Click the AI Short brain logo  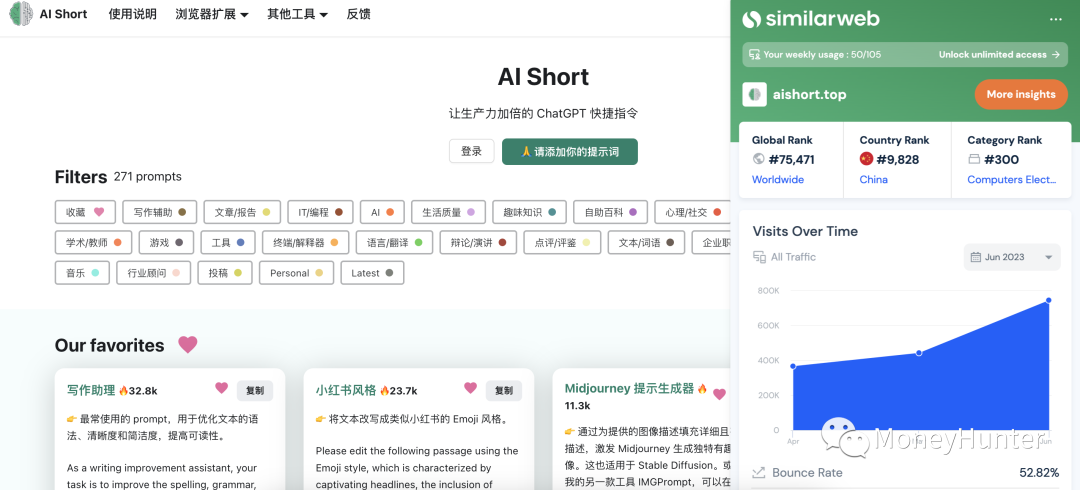(21, 14)
